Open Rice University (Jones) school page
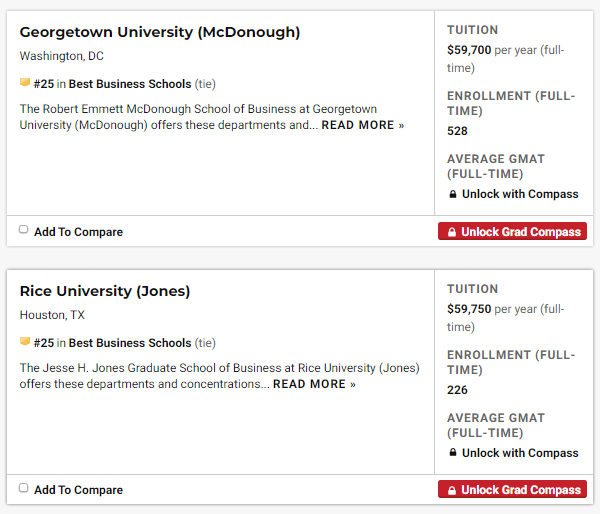The image size is (600, 514). click(x=105, y=291)
